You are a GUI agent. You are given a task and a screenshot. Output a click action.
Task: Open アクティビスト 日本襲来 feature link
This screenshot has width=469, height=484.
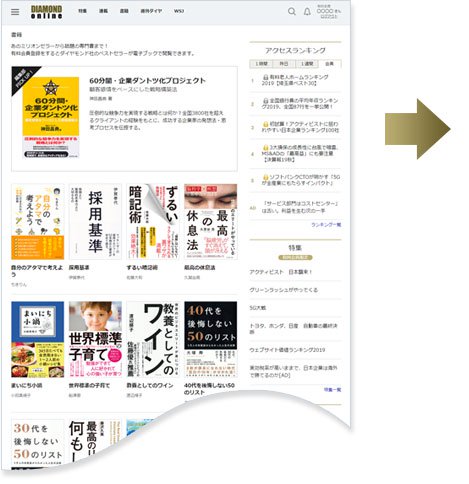click(281, 272)
